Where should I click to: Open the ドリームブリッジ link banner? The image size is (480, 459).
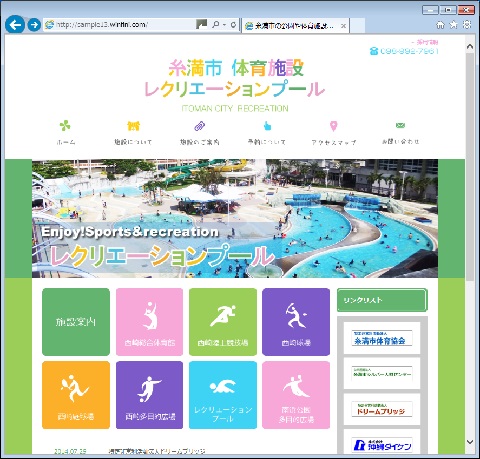(382, 409)
